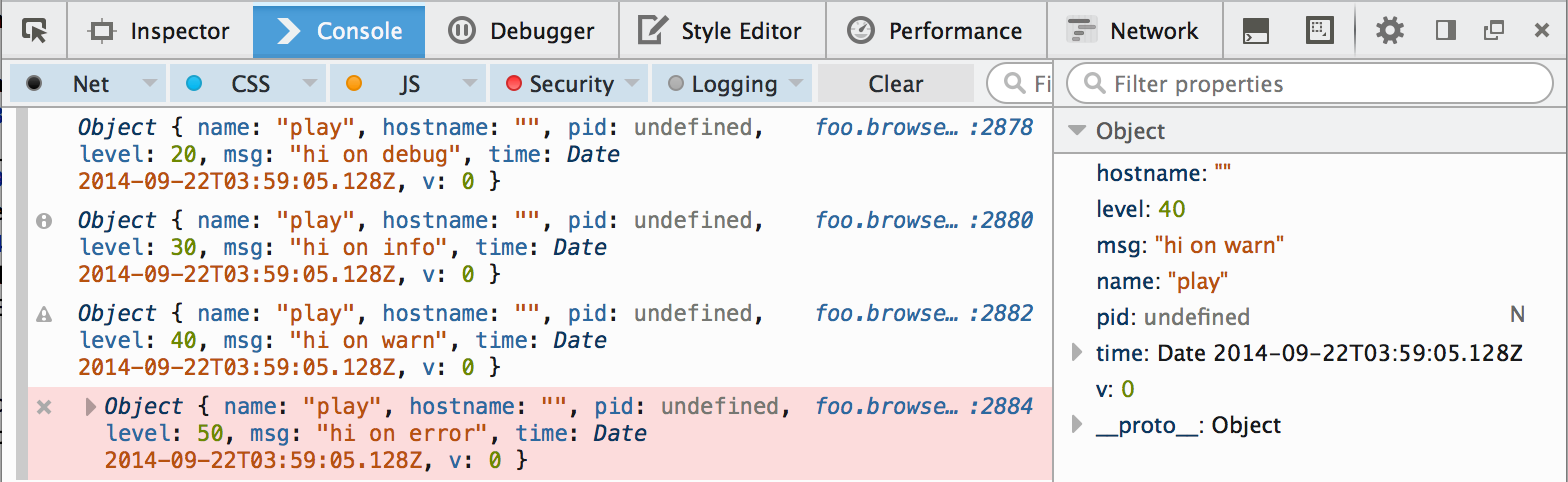Viewport: 1568px width, 482px height.
Task: Expand the time Date property
Action: [1077, 352]
